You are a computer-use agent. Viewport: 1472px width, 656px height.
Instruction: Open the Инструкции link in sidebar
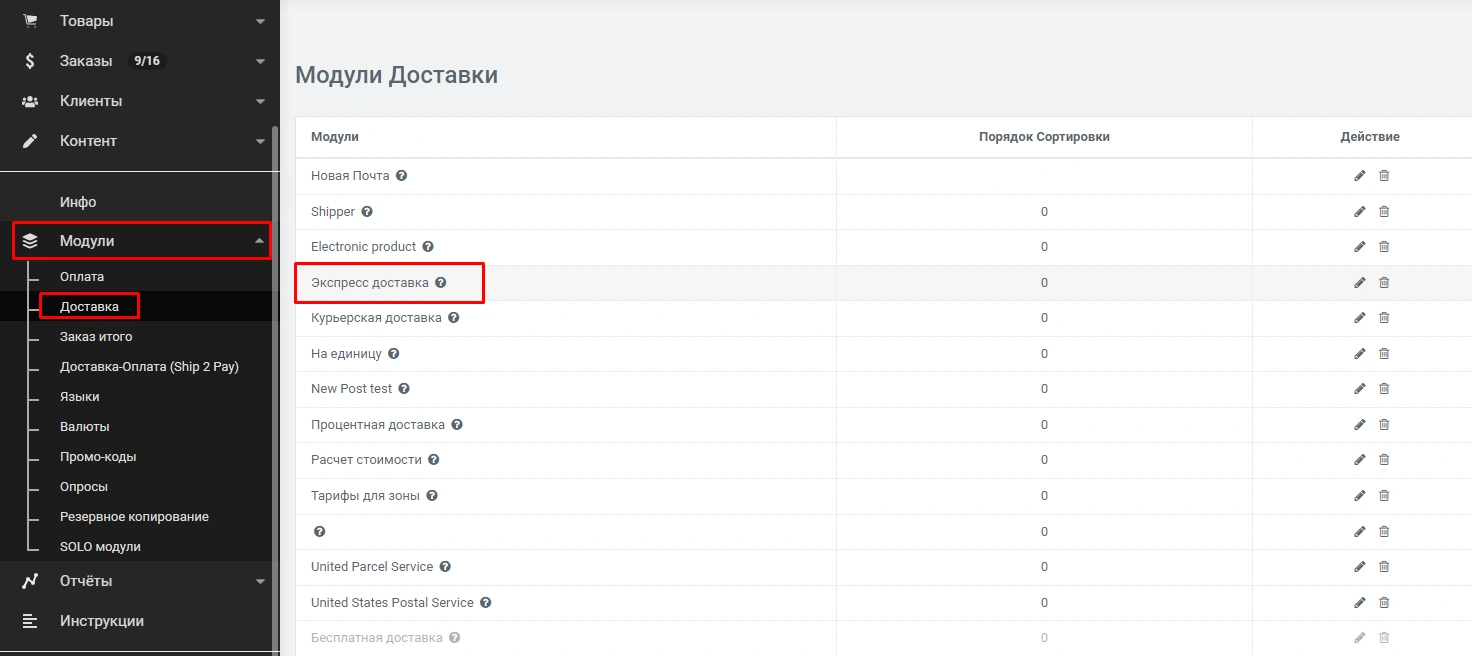point(101,621)
